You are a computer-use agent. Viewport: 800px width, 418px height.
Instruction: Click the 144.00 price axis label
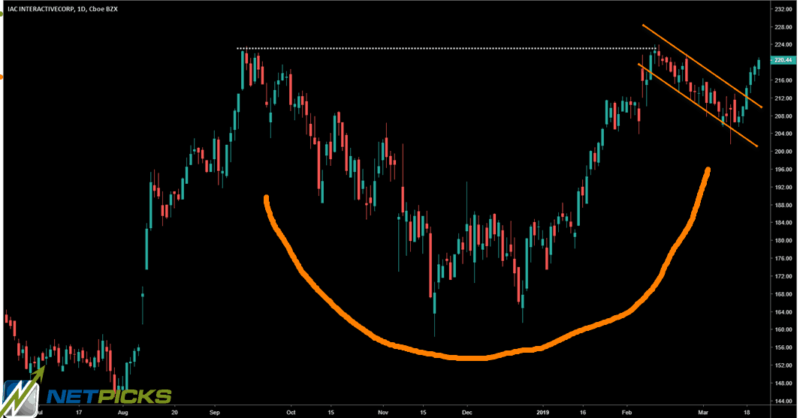click(783, 401)
